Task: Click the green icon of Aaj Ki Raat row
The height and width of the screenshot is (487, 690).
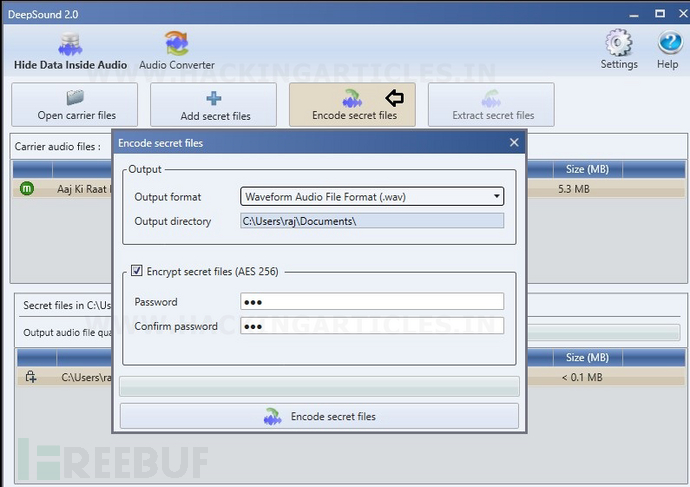Action: (27, 189)
